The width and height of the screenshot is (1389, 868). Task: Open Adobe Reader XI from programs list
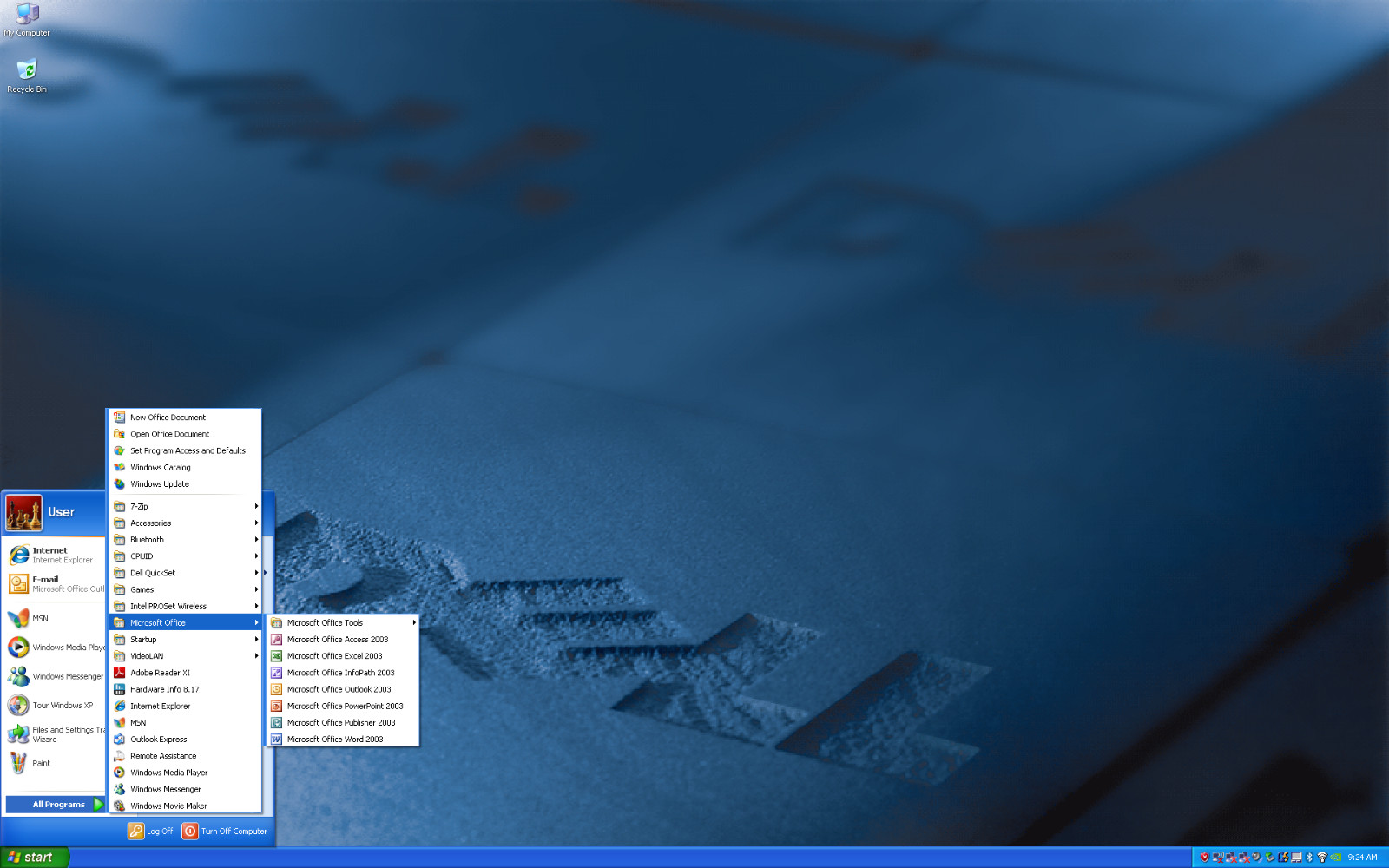[x=186, y=673]
